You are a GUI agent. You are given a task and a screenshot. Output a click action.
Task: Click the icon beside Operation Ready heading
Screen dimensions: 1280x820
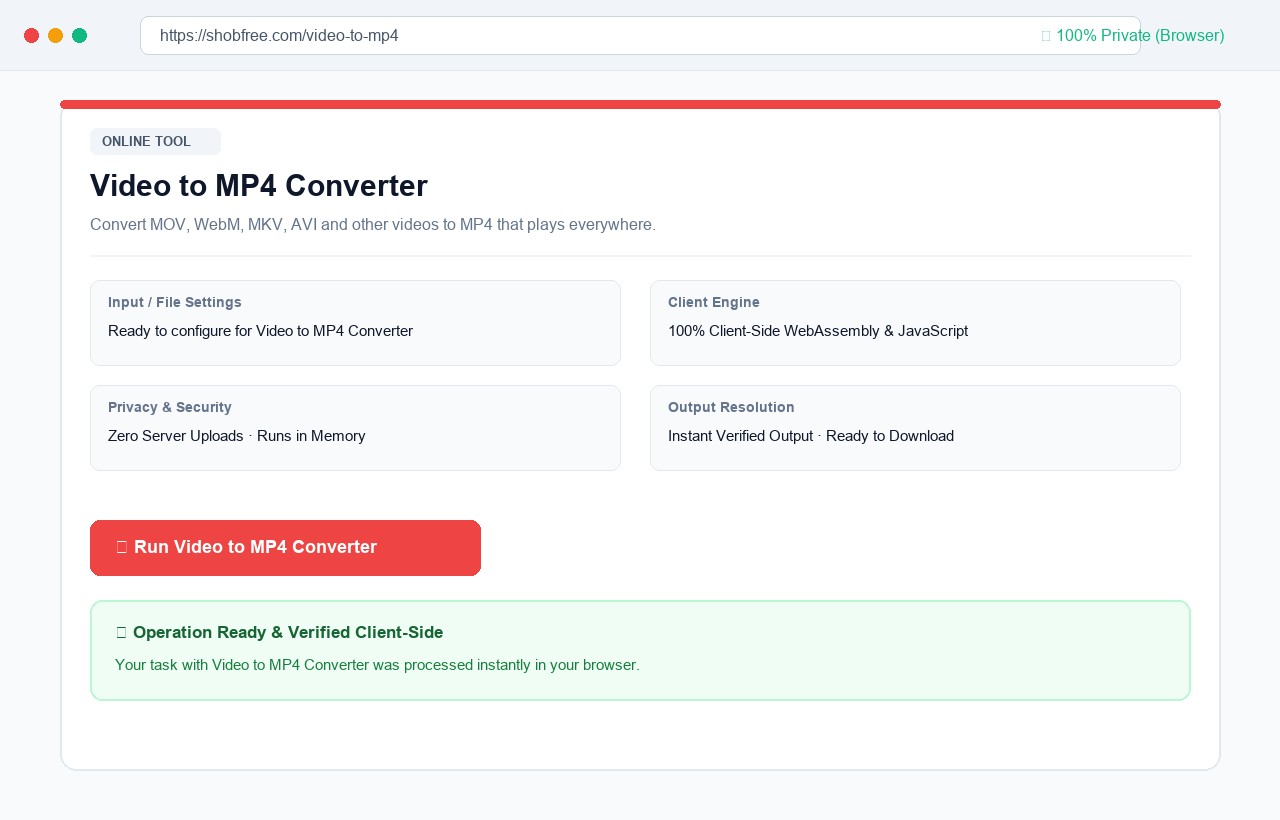(121, 633)
